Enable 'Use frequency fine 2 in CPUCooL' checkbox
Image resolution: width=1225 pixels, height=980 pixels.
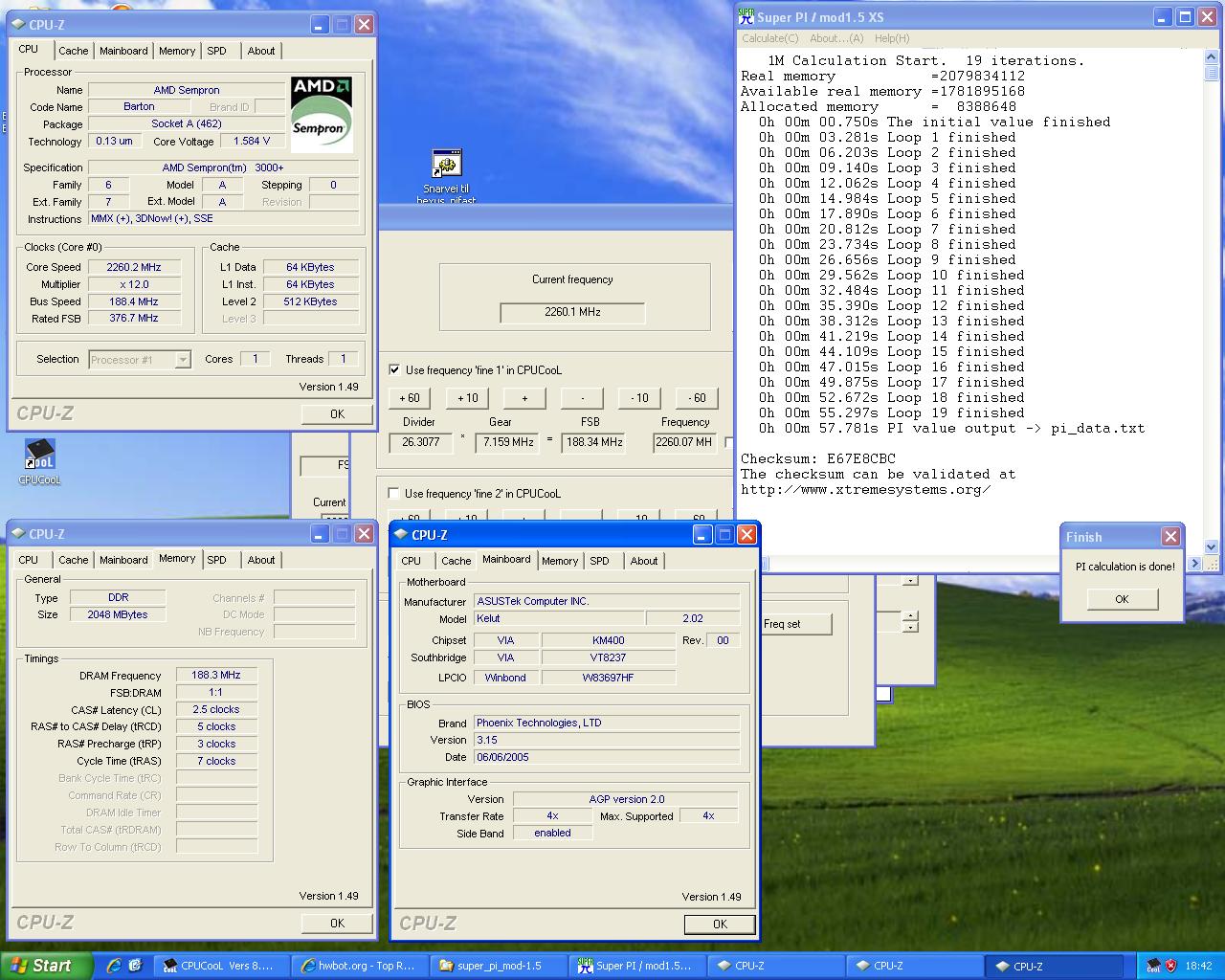click(x=393, y=493)
